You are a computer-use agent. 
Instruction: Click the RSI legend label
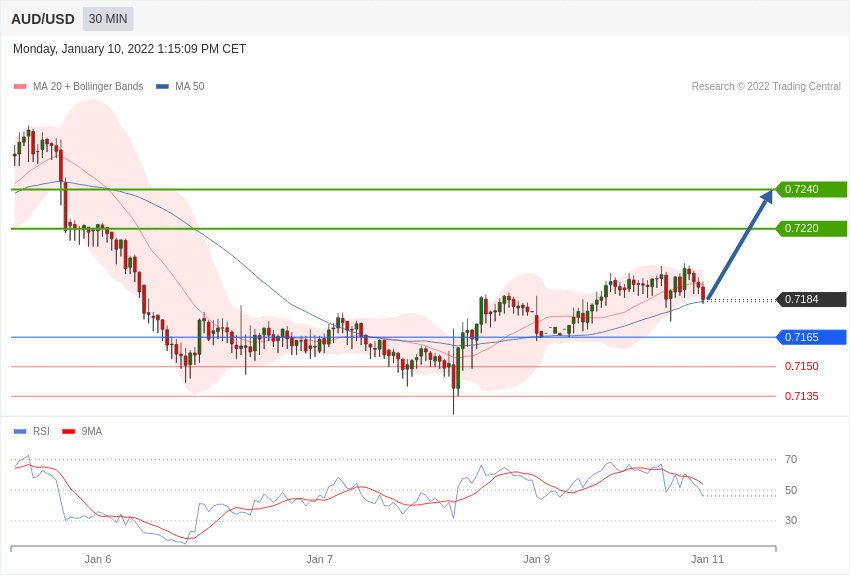tap(41, 431)
